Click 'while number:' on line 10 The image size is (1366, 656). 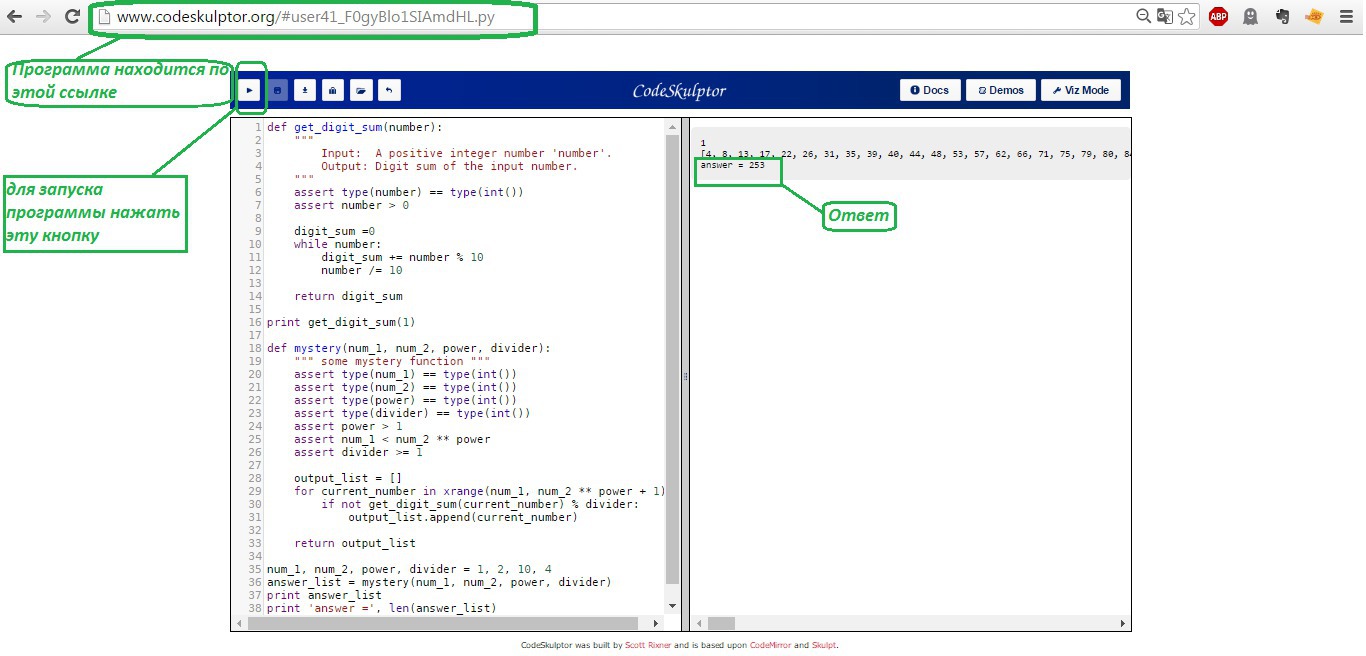tap(337, 244)
